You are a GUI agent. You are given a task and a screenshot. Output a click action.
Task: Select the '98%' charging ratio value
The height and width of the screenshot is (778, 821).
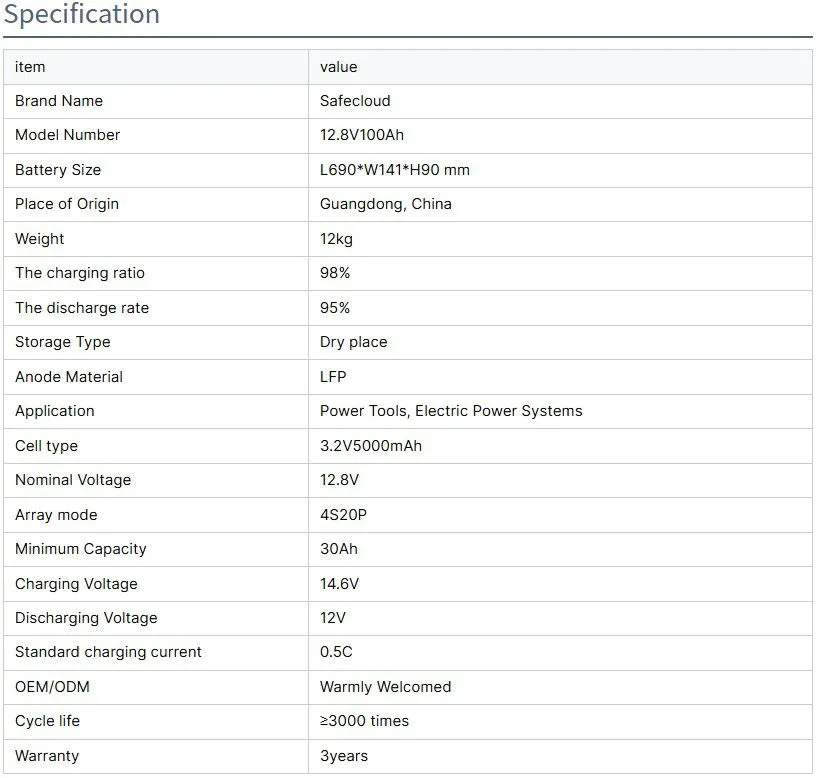(335, 273)
